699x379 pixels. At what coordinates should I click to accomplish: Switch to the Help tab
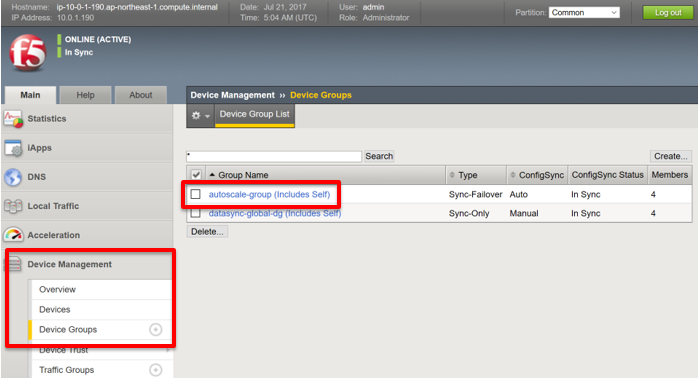pyautogui.click(x=85, y=95)
